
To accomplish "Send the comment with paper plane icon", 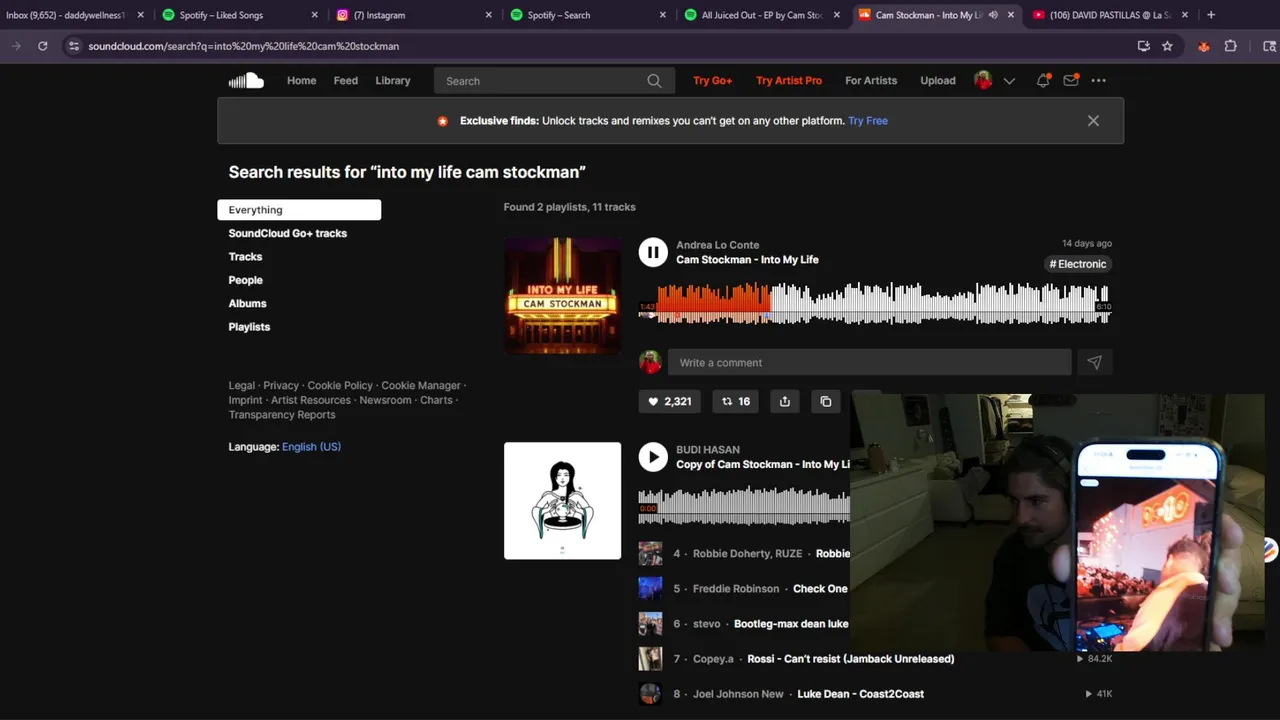I will [x=1095, y=363].
